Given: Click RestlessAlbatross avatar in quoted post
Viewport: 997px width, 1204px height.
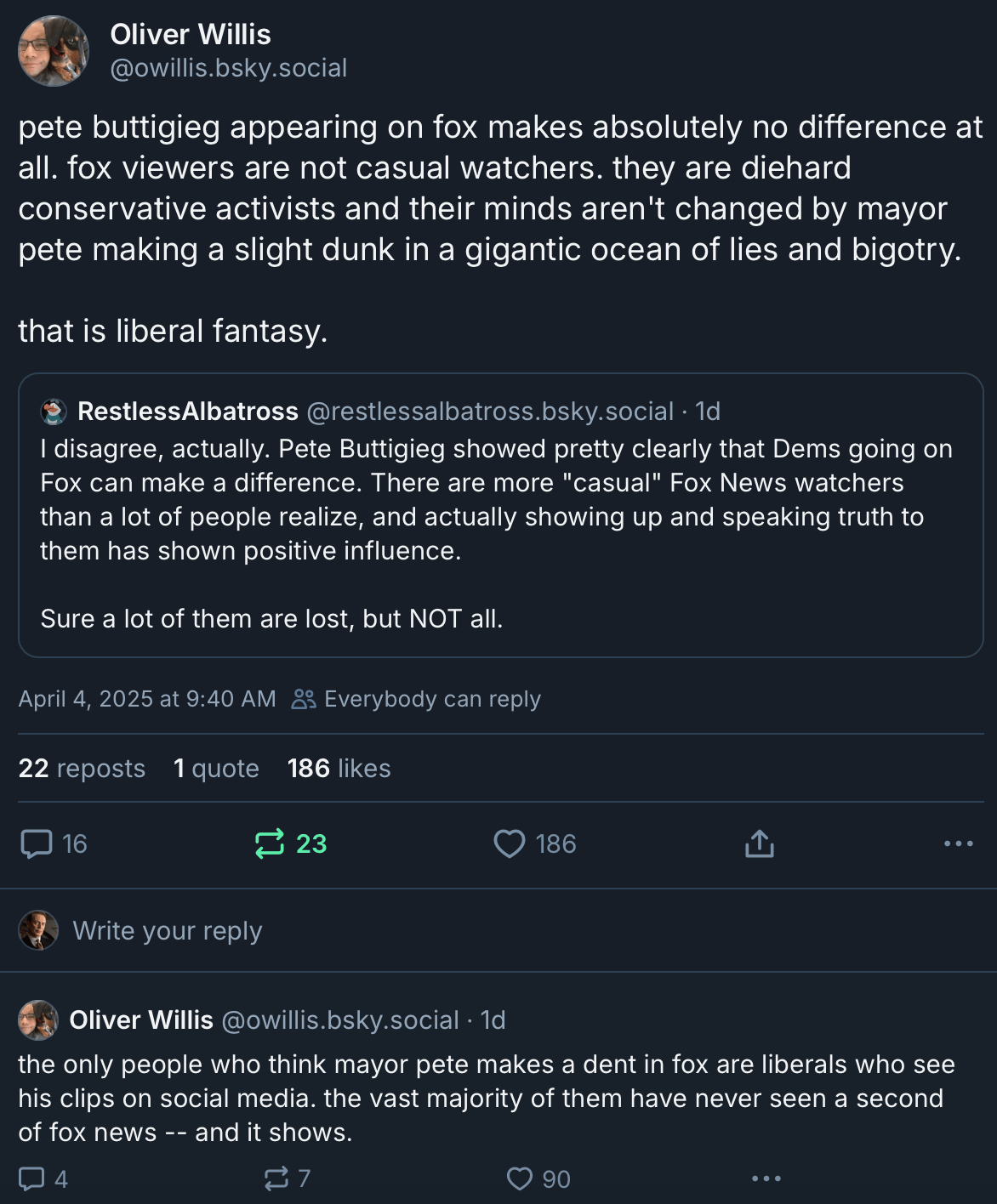Looking at the screenshot, I should point(54,412).
